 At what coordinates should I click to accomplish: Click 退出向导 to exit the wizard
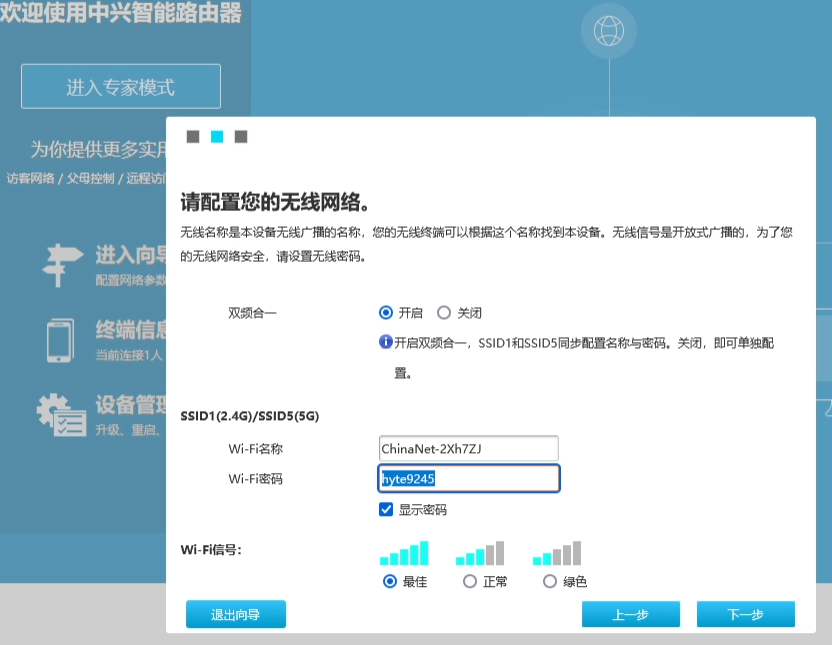click(x=236, y=613)
